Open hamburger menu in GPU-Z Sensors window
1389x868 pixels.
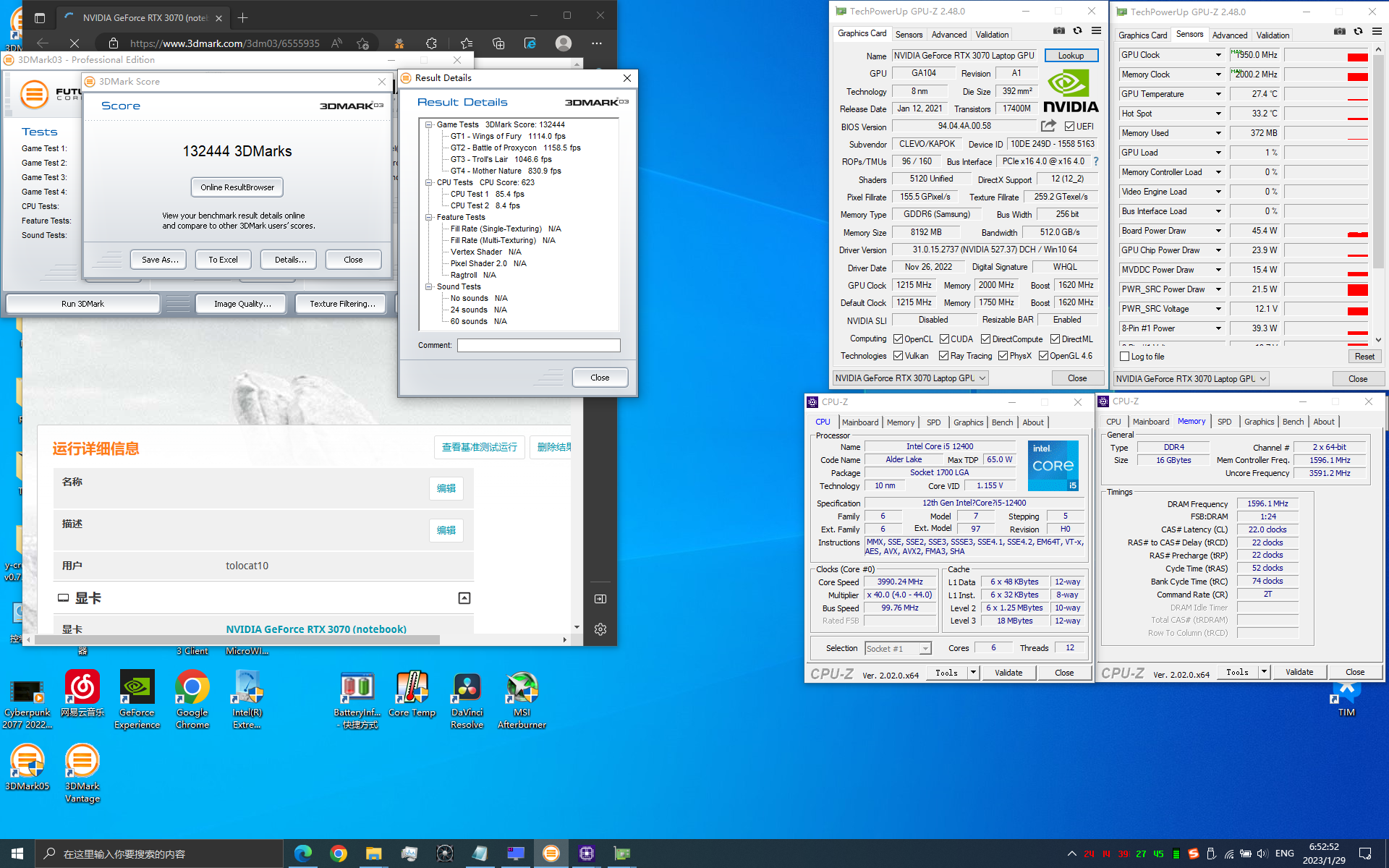coord(1377,31)
